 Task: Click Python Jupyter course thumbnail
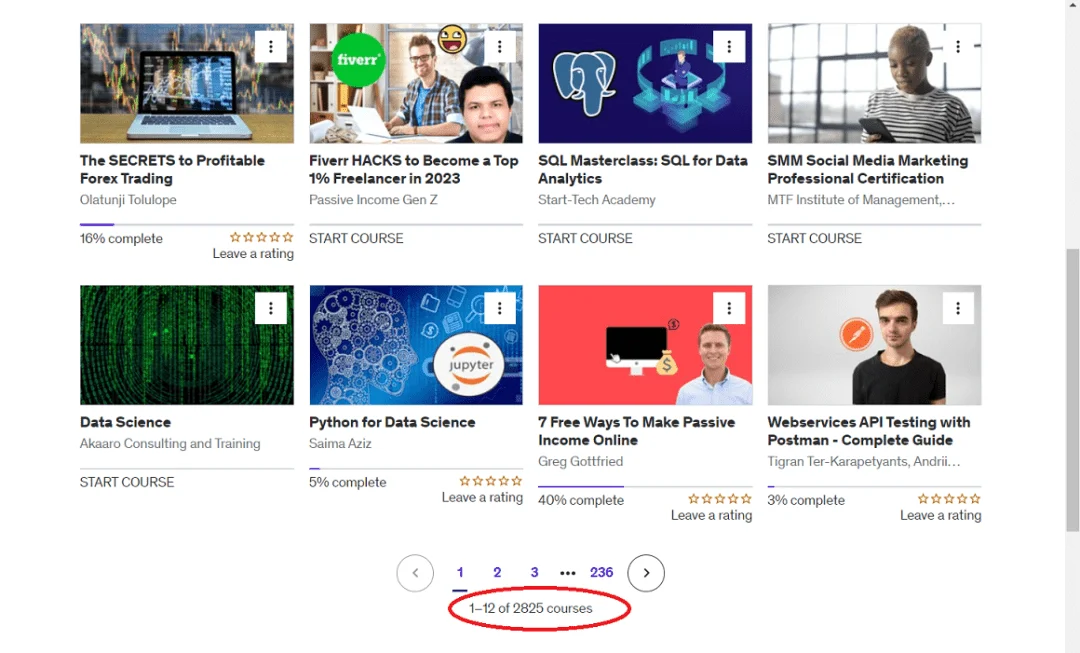click(x=416, y=345)
